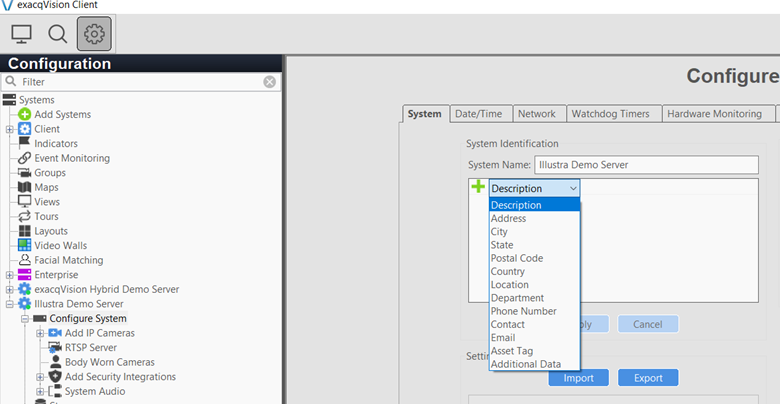780x404 pixels.
Task: Click the Config gear toolbar icon
Action: [x=94, y=34]
